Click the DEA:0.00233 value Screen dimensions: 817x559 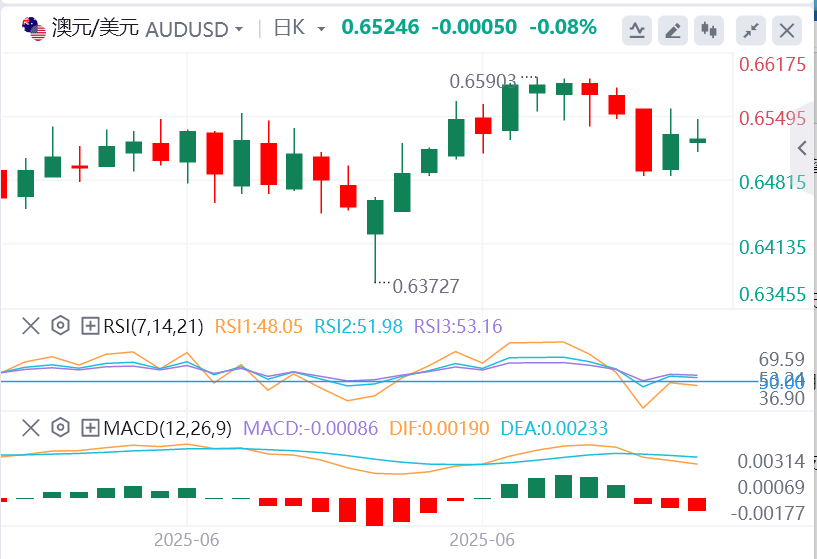pyautogui.click(x=554, y=428)
